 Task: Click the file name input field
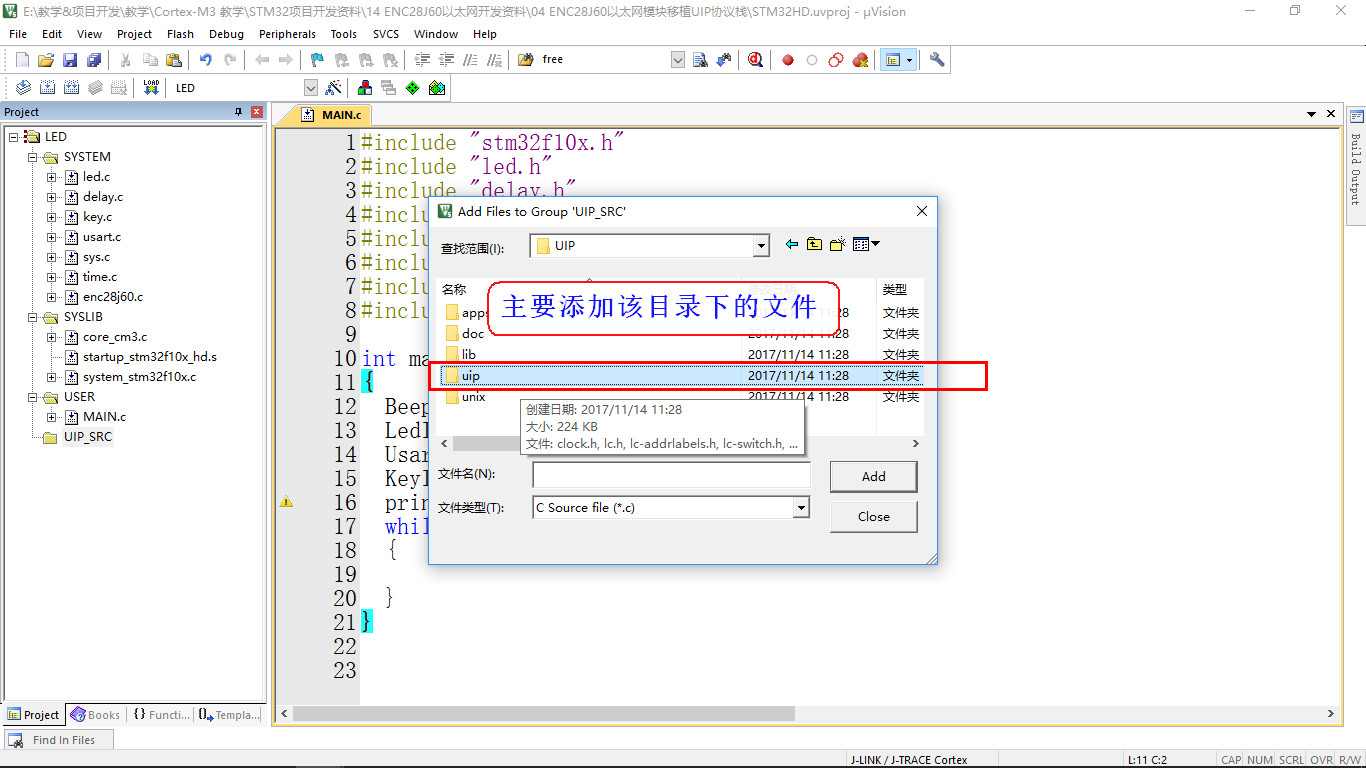671,475
